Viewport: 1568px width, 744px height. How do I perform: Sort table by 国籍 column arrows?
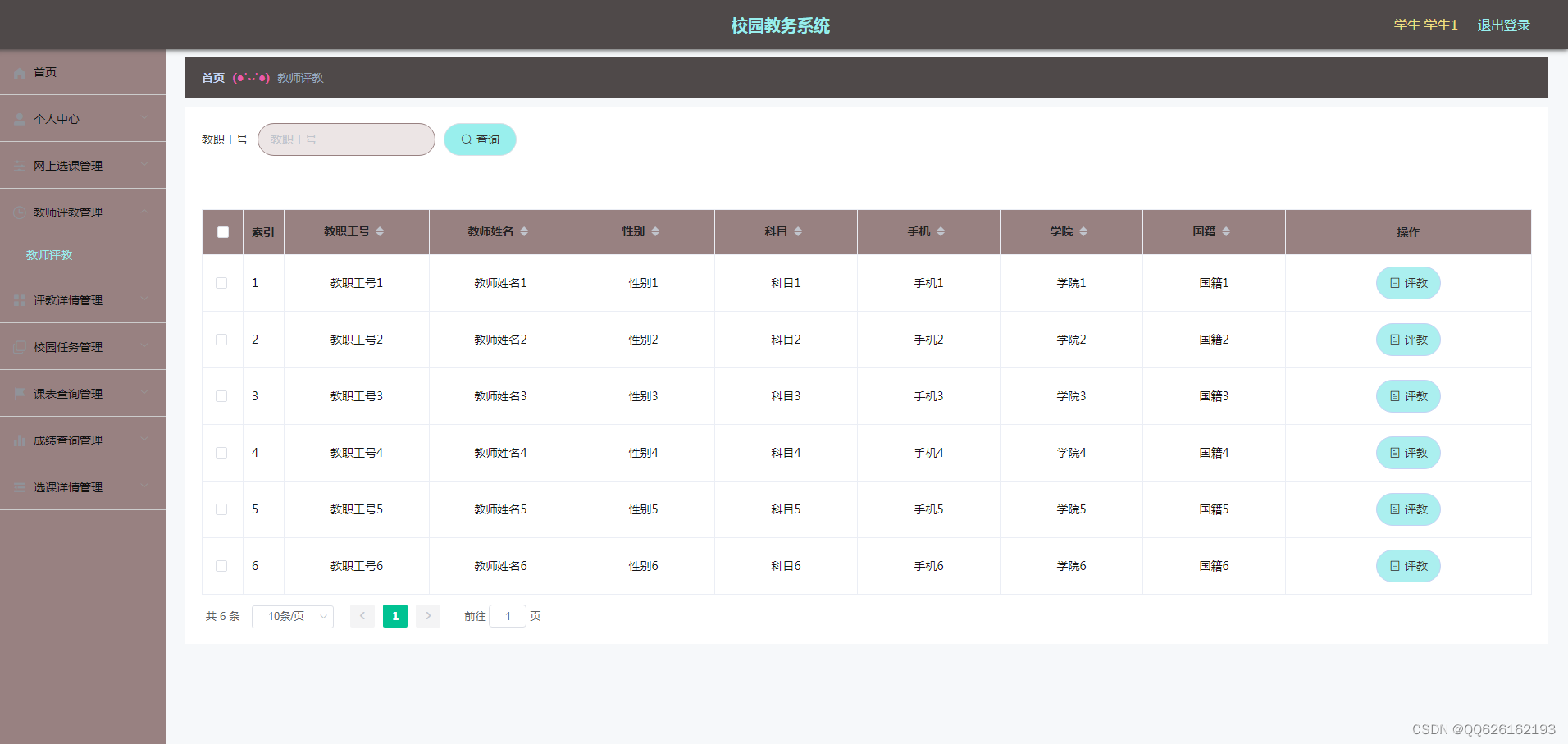(1226, 232)
